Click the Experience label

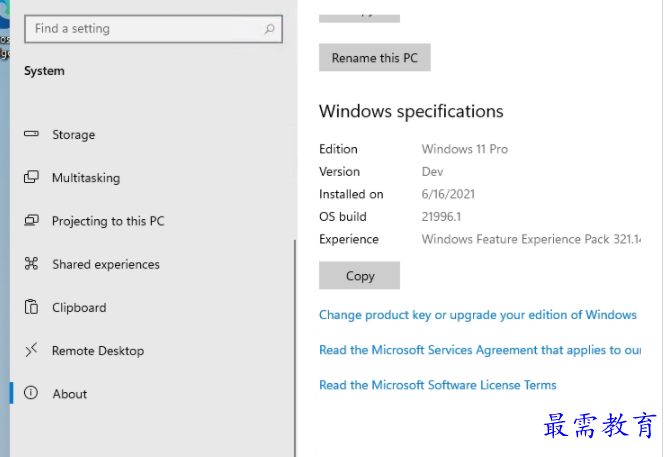[349, 240]
